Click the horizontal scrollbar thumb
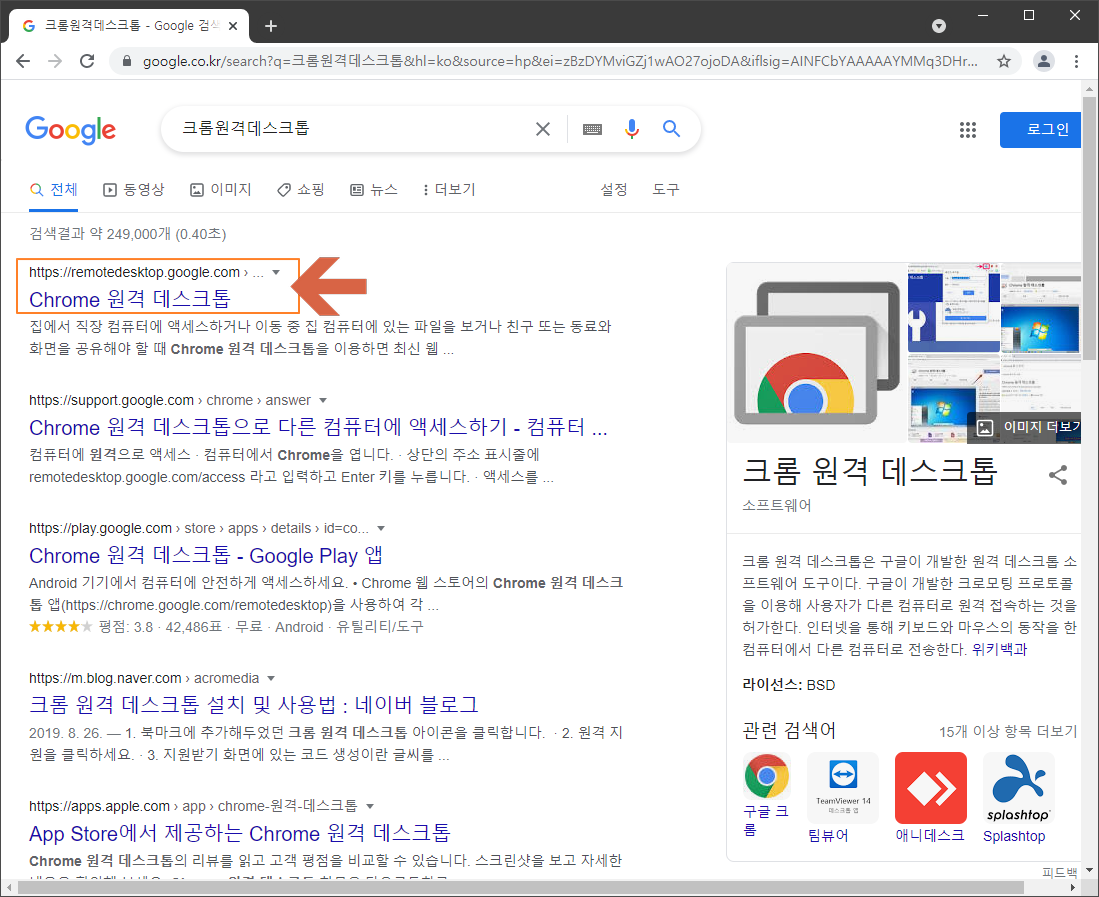The image size is (1099, 897). (x=521, y=888)
